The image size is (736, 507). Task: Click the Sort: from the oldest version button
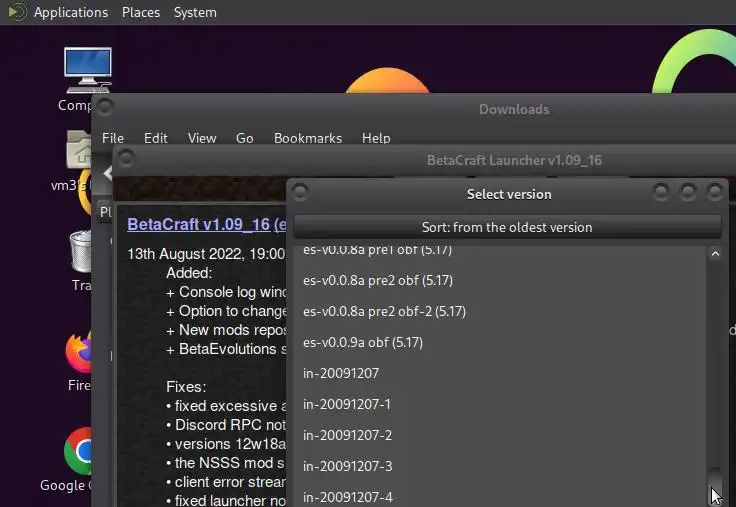(x=507, y=227)
